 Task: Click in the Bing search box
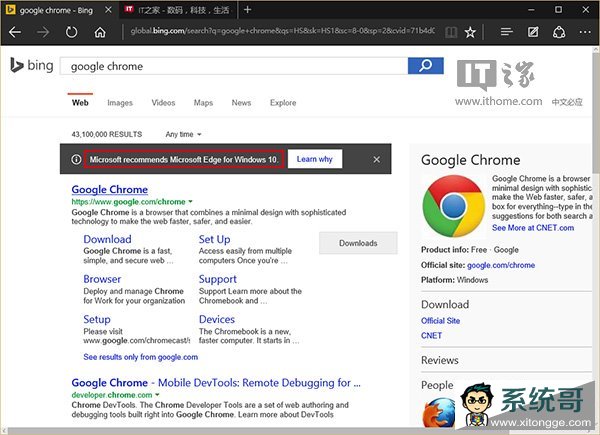(234, 66)
